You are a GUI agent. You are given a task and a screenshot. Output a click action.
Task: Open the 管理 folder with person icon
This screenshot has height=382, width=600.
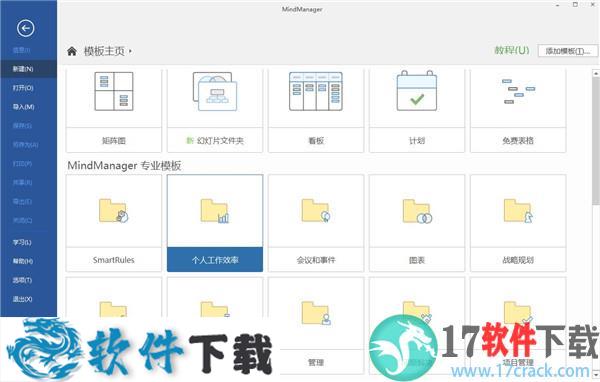pos(316,325)
